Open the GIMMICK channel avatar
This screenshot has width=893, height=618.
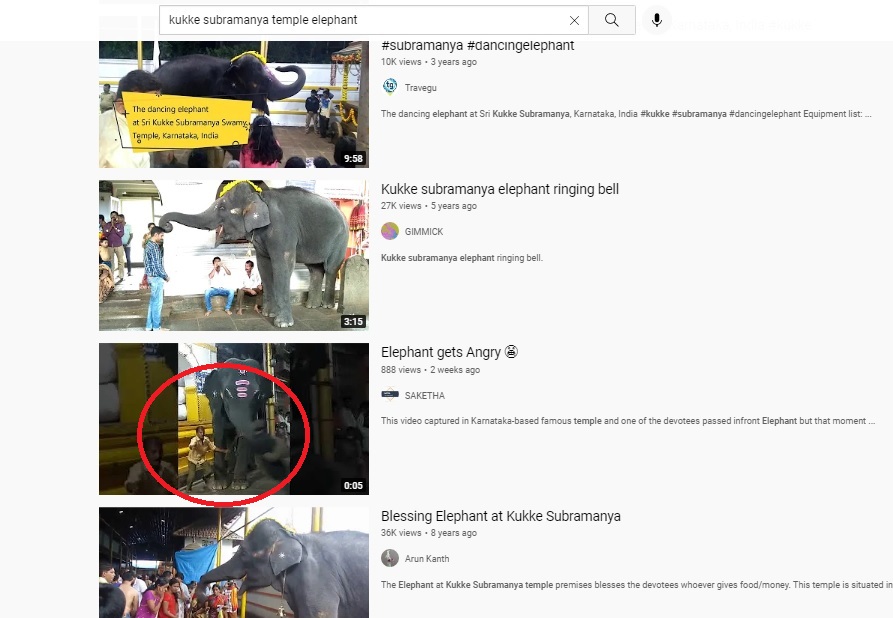click(x=390, y=231)
